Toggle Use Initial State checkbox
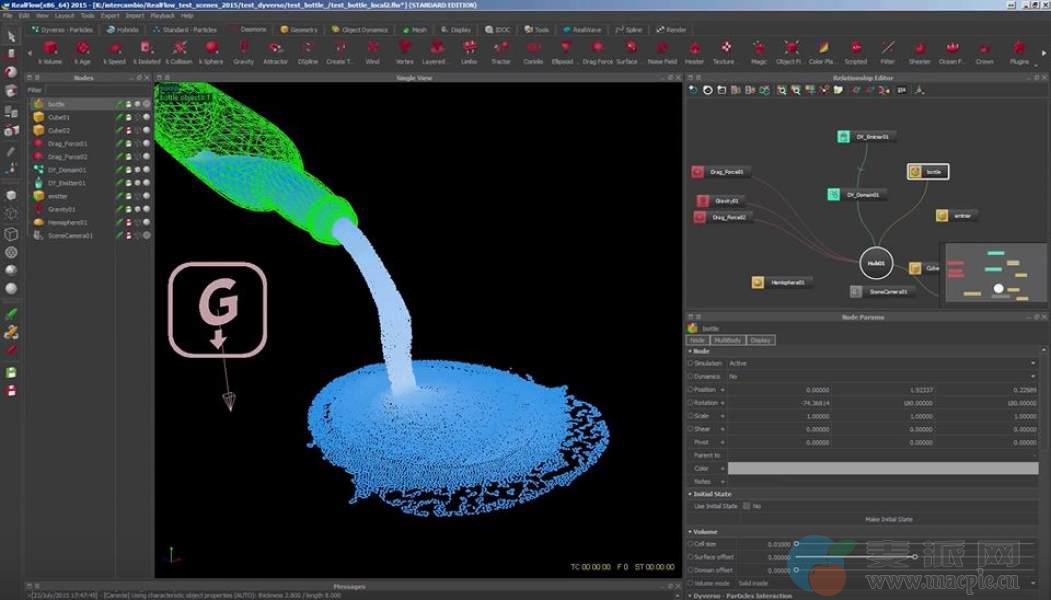Screen dimensions: 1051x600 [745, 506]
